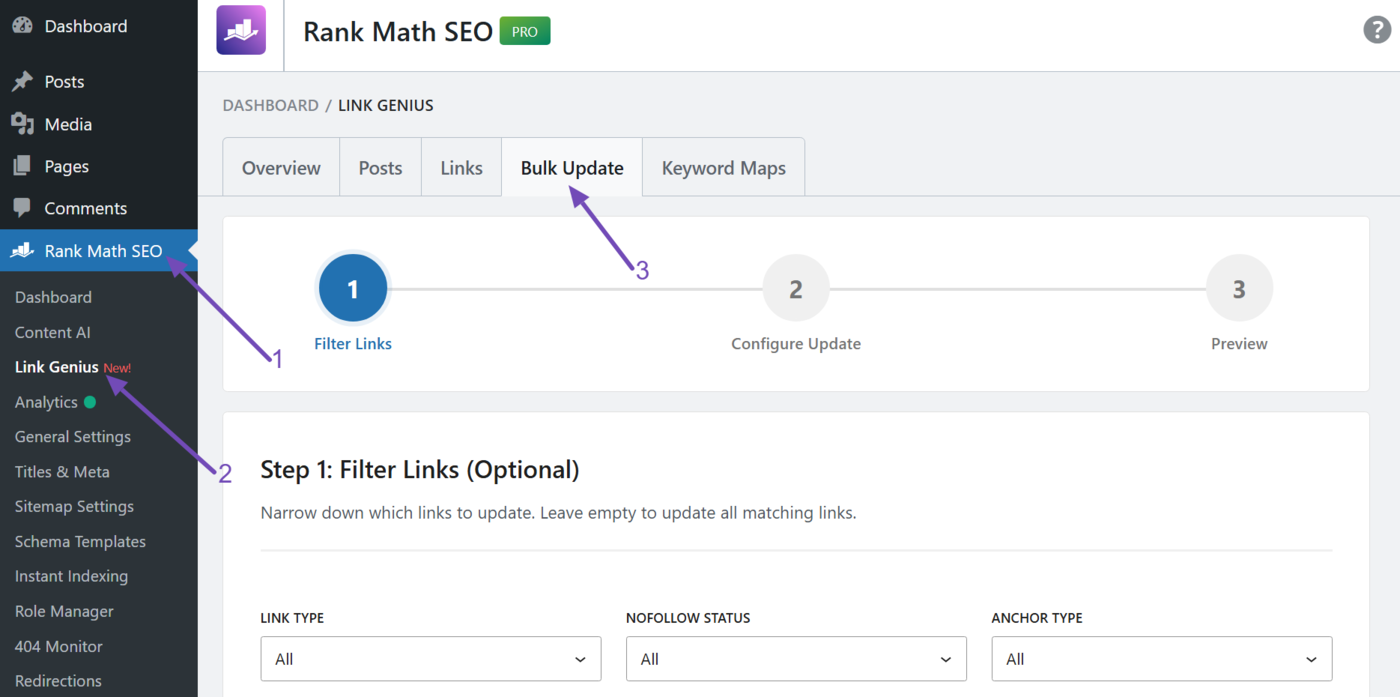The image size is (1400, 697).
Task: Open Rank Math Dashboard submenu item
Action: 53,297
